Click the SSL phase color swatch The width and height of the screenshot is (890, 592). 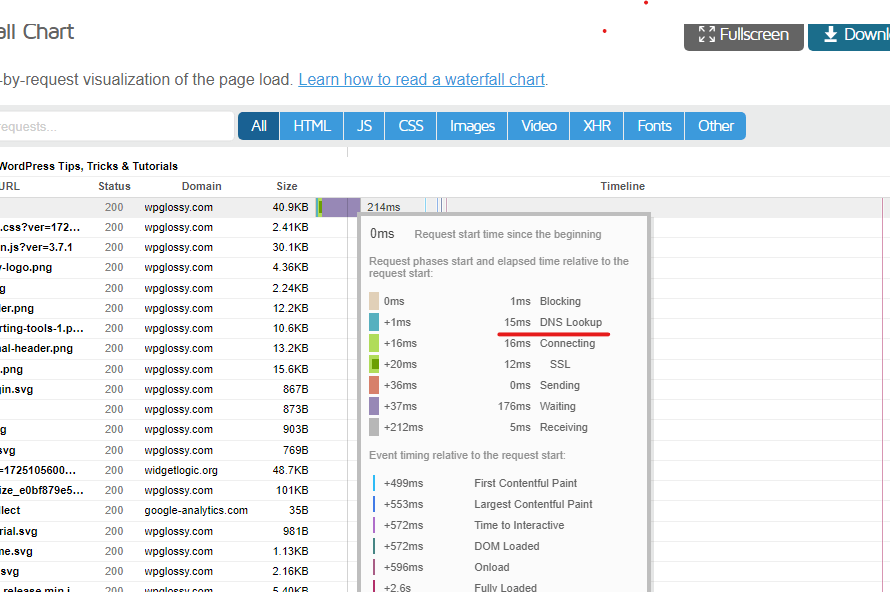point(373,364)
